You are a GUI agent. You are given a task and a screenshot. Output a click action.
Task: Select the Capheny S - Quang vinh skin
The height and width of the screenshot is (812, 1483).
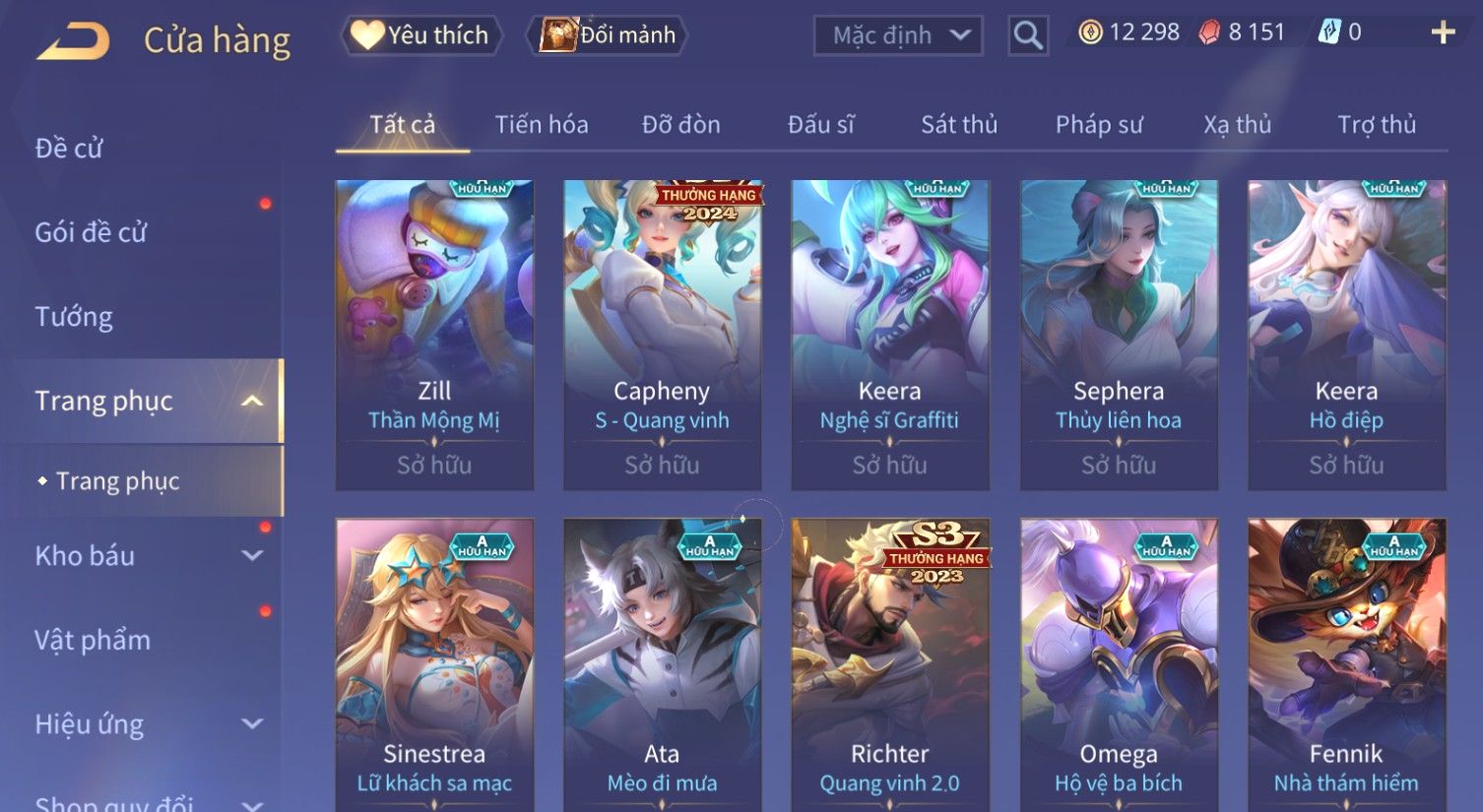(x=662, y=335)
